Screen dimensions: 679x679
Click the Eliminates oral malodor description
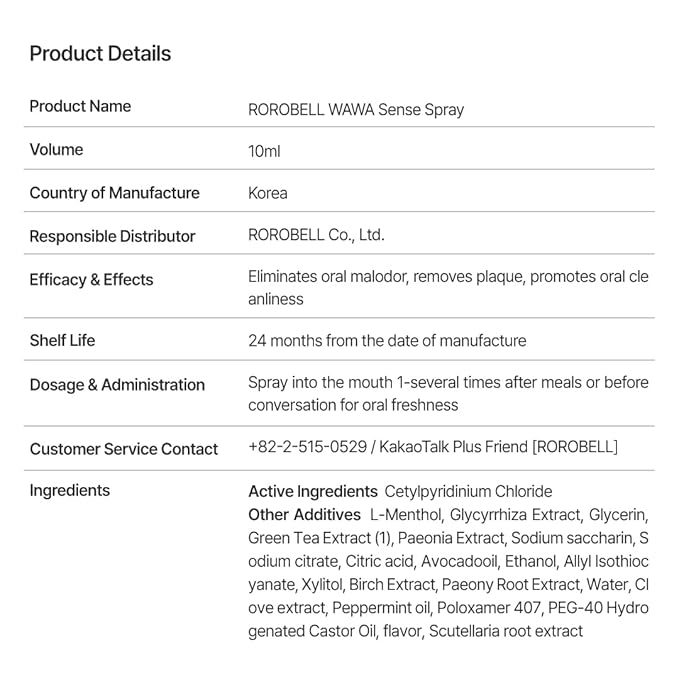(448, 287)
